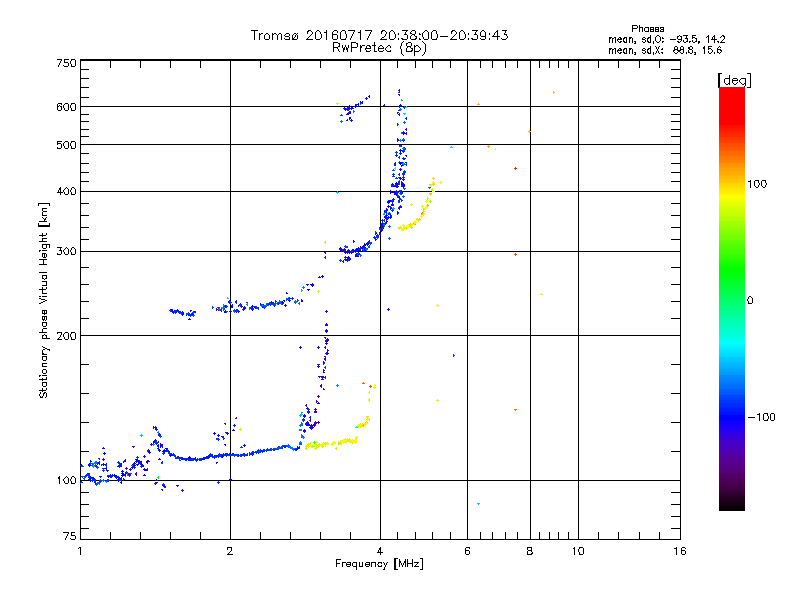Click the x-axis tick label '1'
800x600 pixels.
[80, 551]
